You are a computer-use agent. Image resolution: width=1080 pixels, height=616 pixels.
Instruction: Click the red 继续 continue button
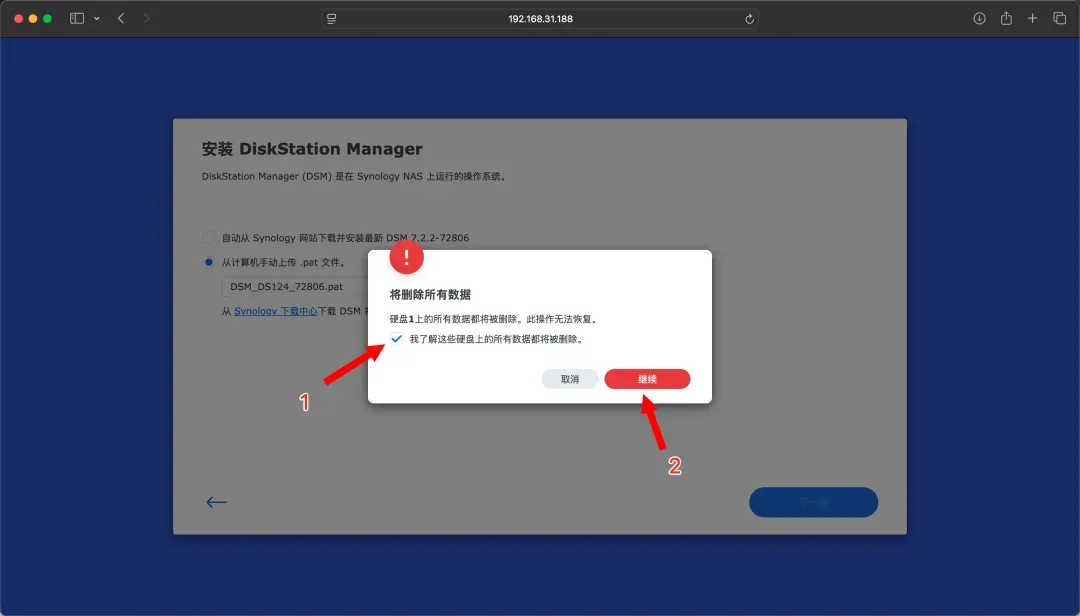pos(647,379)
